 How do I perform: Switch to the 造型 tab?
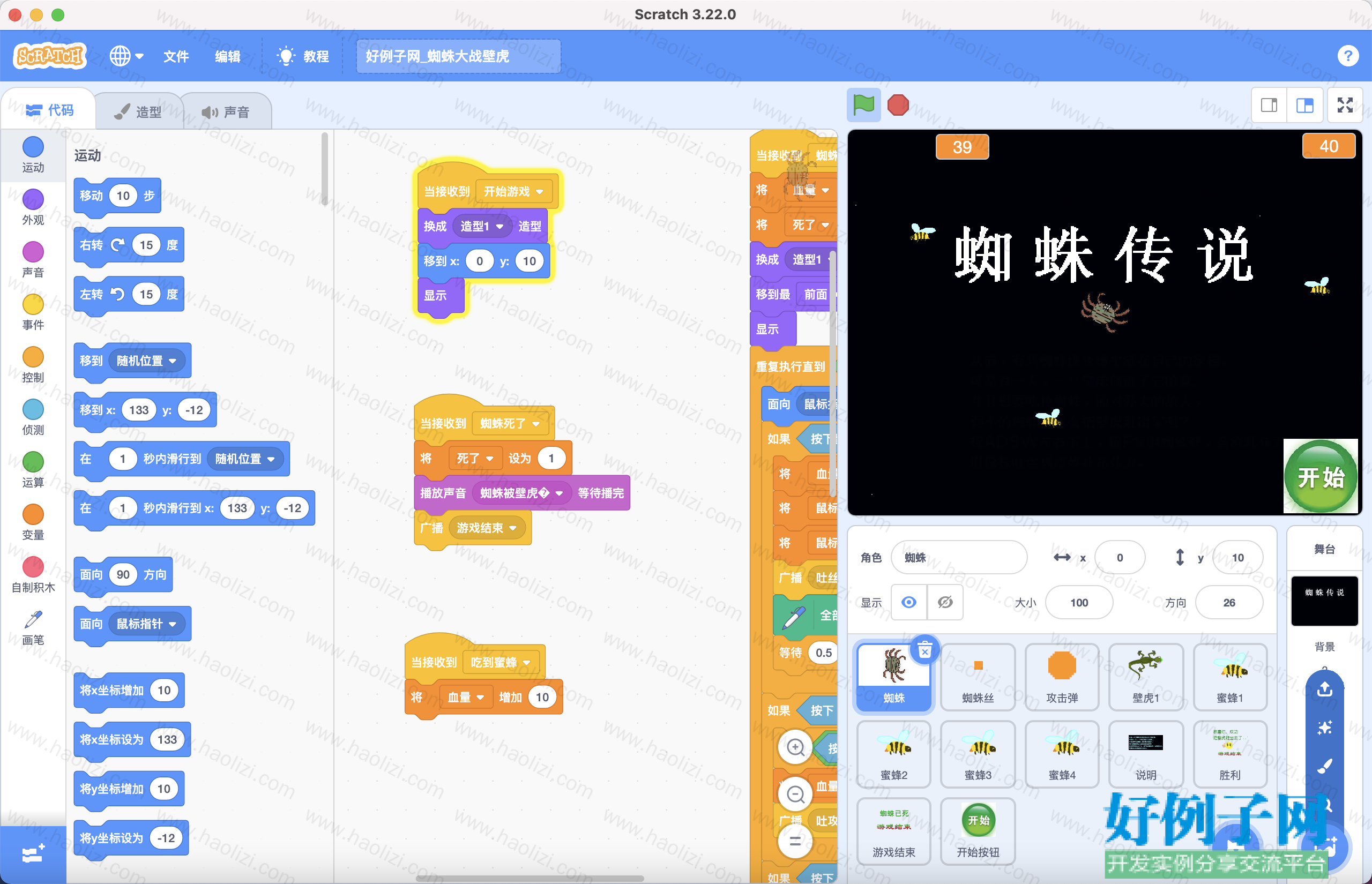point(138,111)
